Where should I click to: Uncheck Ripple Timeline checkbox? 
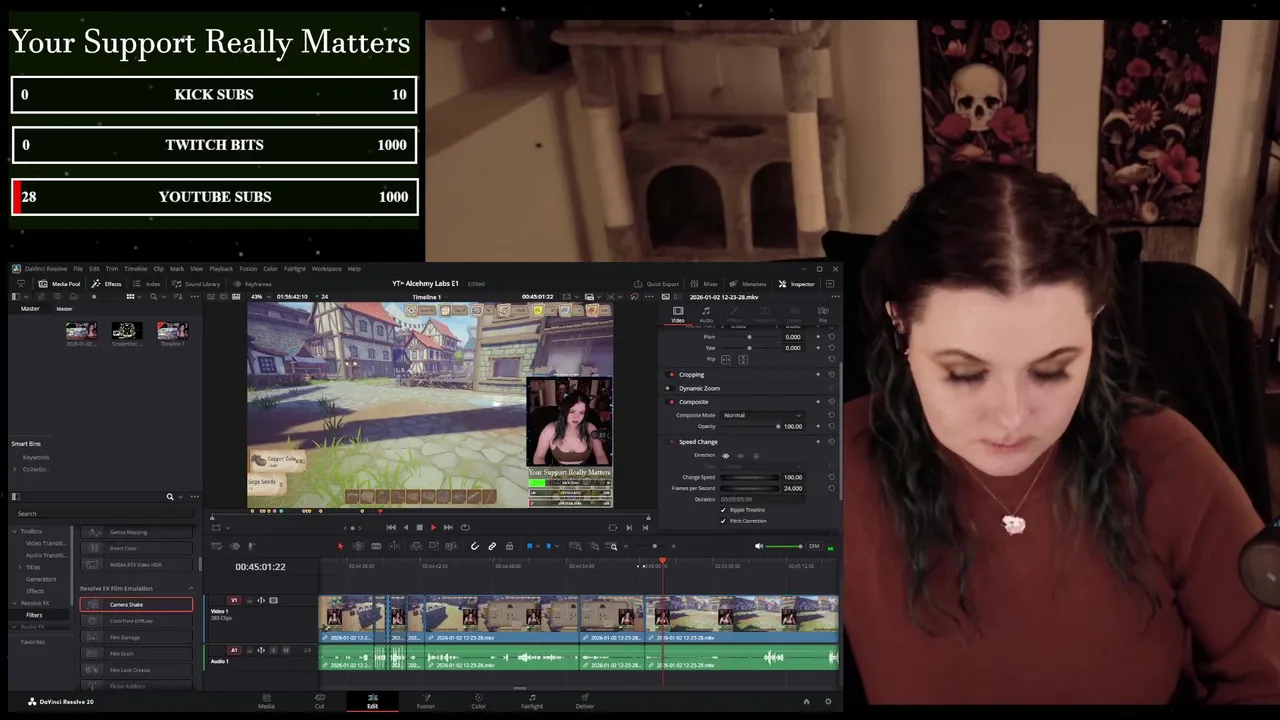point(723,510)
